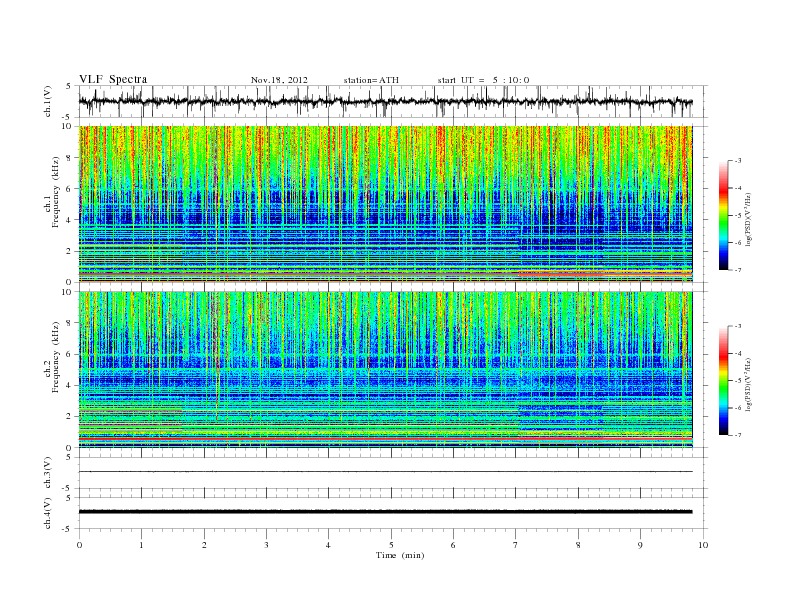Click the '8' kHz tick on ch.1 frequency axis
Viewport: 792px width, 612px height.
[x=69, y=158]
